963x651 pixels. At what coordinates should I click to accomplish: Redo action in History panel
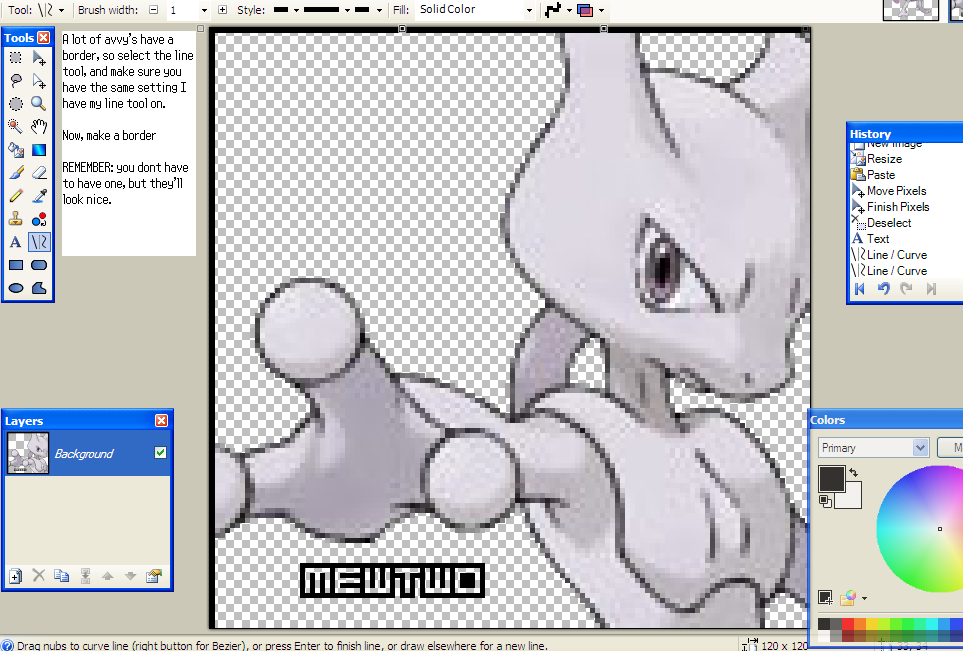[906, 289]
